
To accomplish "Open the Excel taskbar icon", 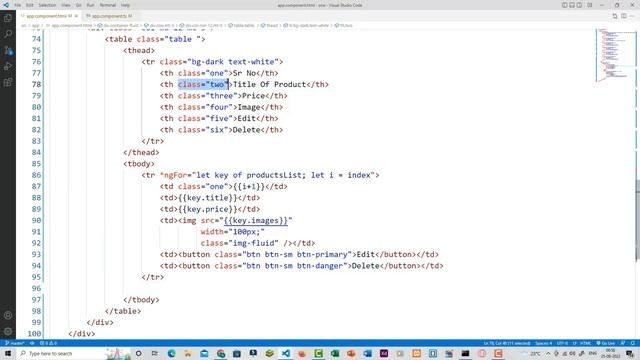I will pos(335,353).
